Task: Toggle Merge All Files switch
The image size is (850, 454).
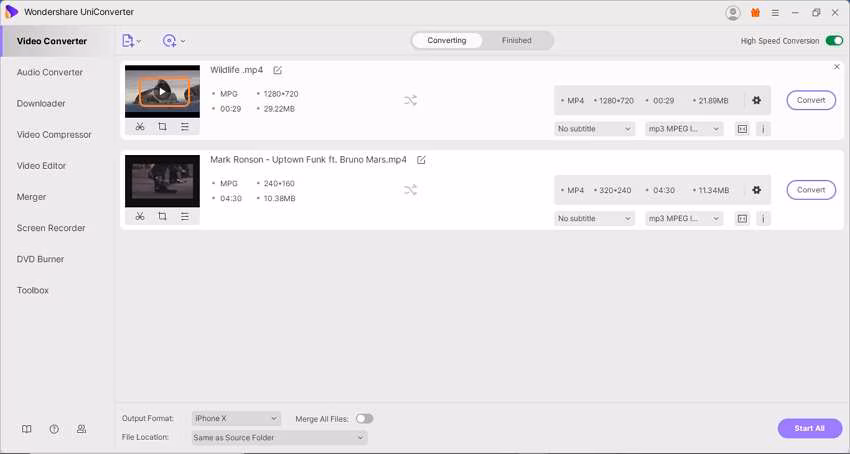Action: [x=364, y=419]
